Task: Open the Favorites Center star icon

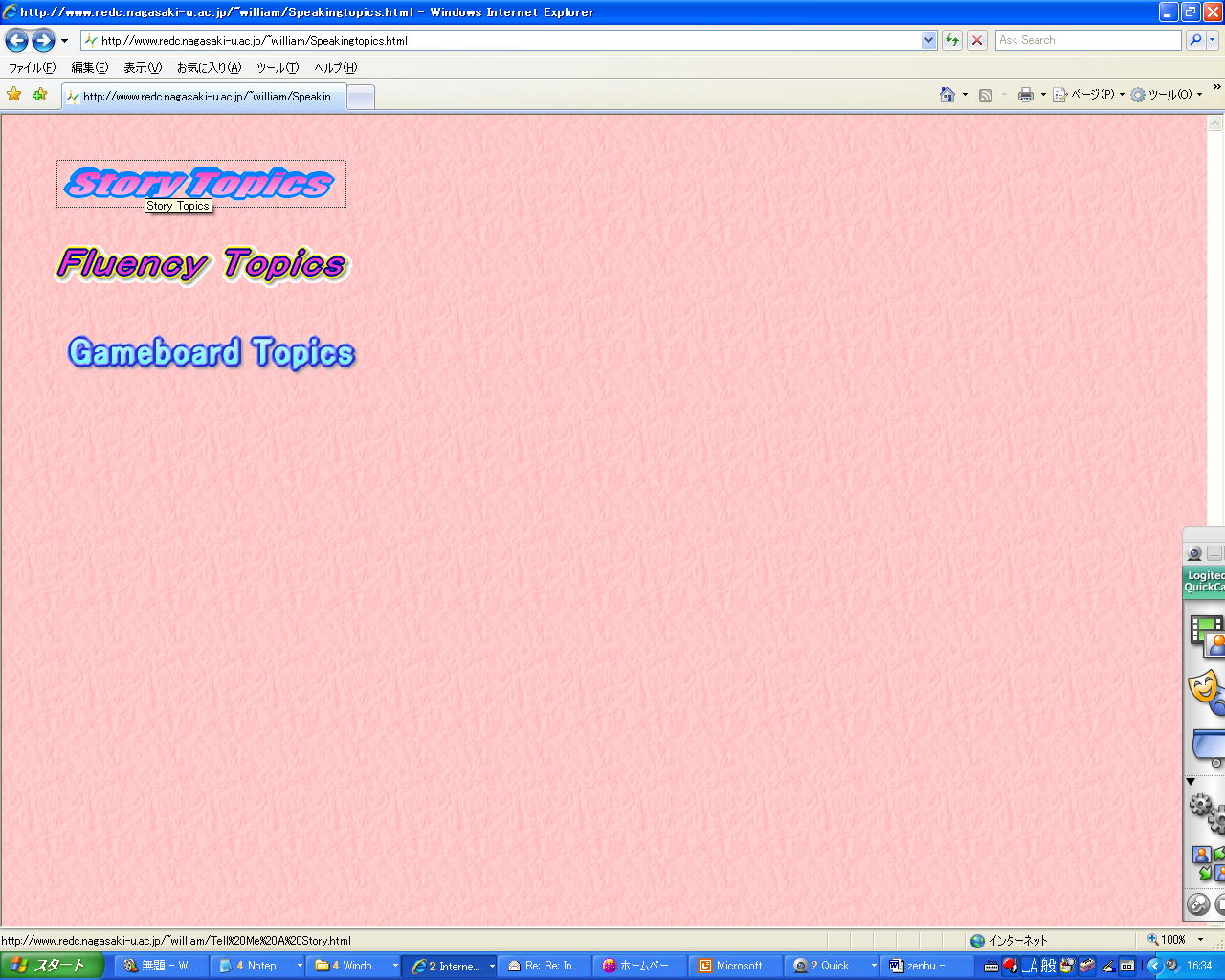Action: (x=14, y=95)
